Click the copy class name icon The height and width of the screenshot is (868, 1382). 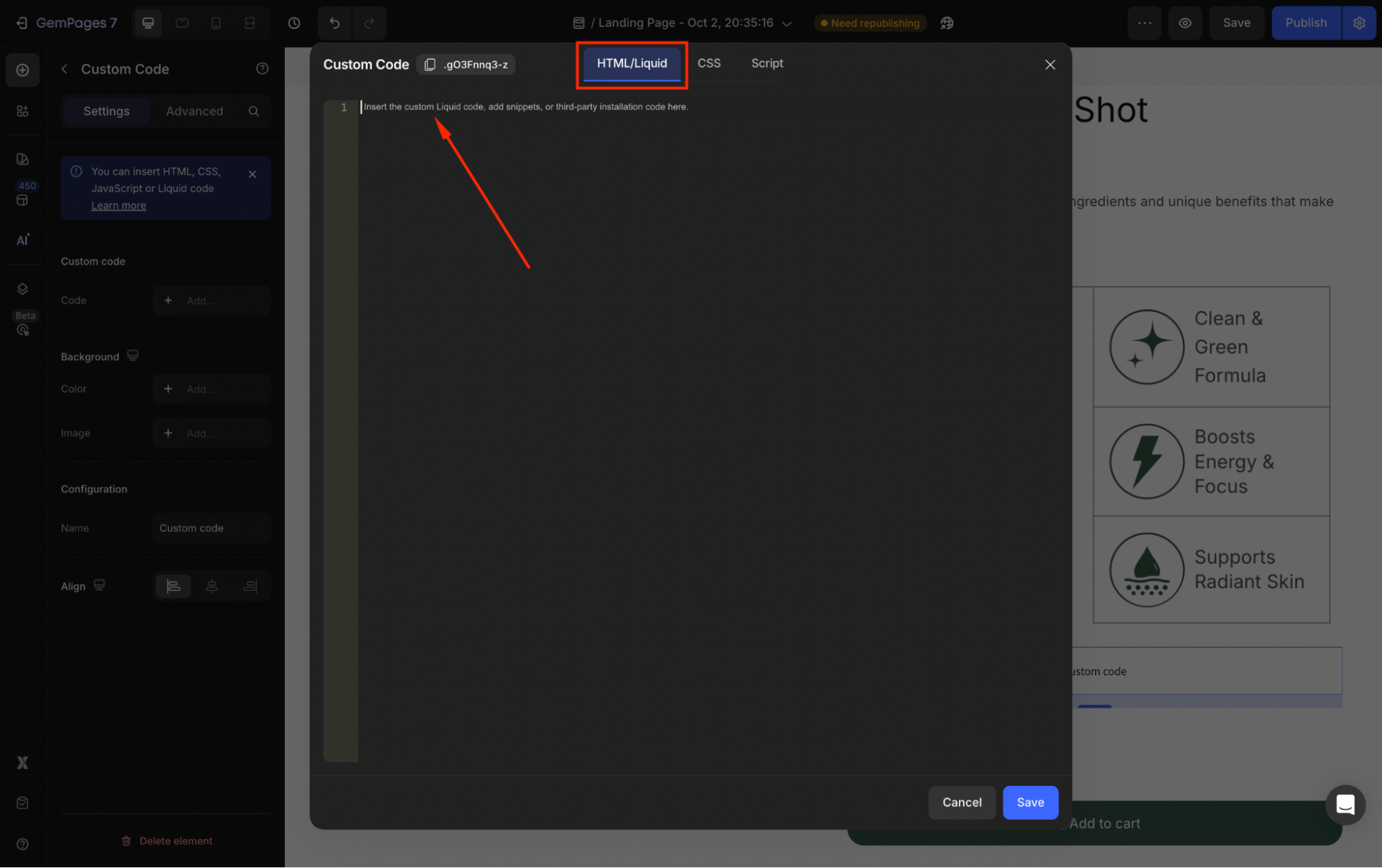pyautogui.click(x=430, y=64)
